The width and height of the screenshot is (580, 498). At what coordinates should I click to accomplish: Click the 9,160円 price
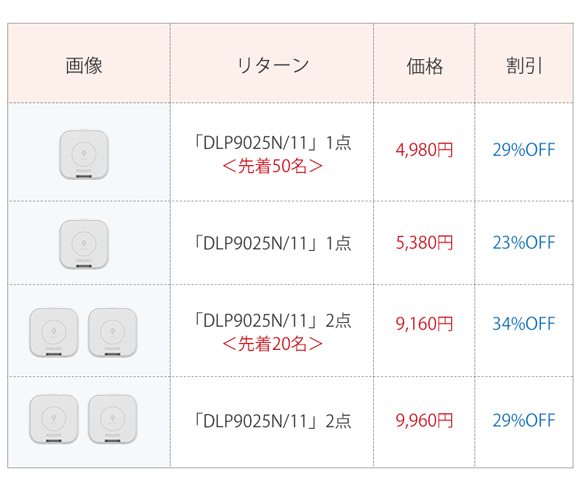(424, 324)
